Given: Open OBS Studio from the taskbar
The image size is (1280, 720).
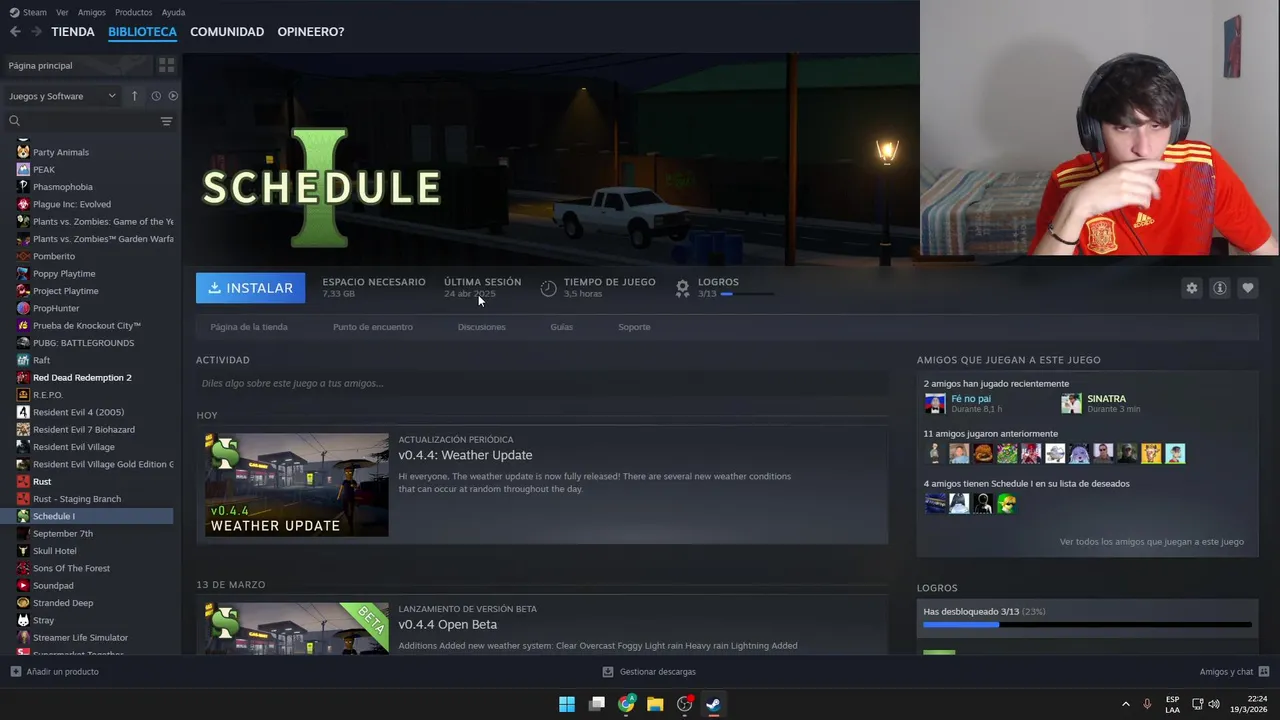Looking at the screenshot, I should tap(685, 704).
